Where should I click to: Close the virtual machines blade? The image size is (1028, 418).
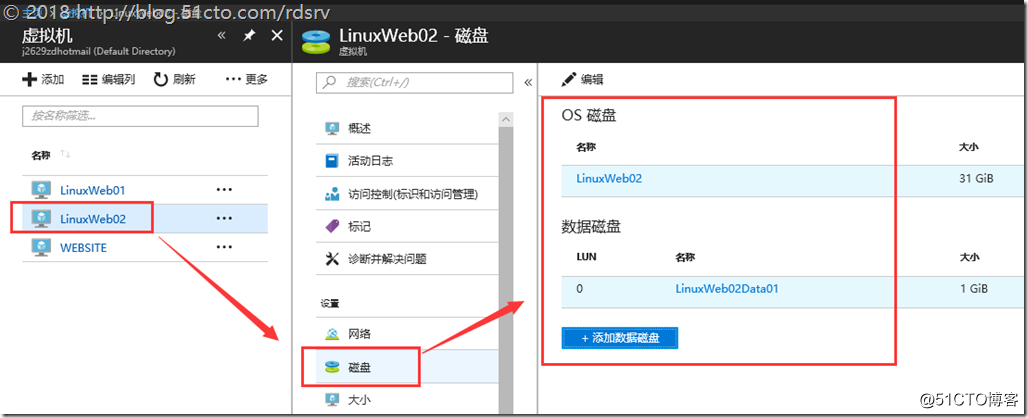coord(277,35)
